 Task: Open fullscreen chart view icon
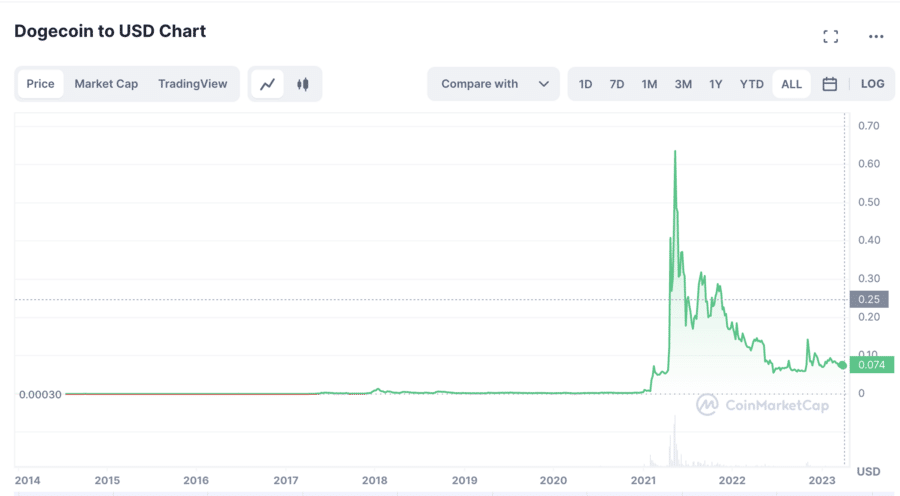(x=830, y=37)
